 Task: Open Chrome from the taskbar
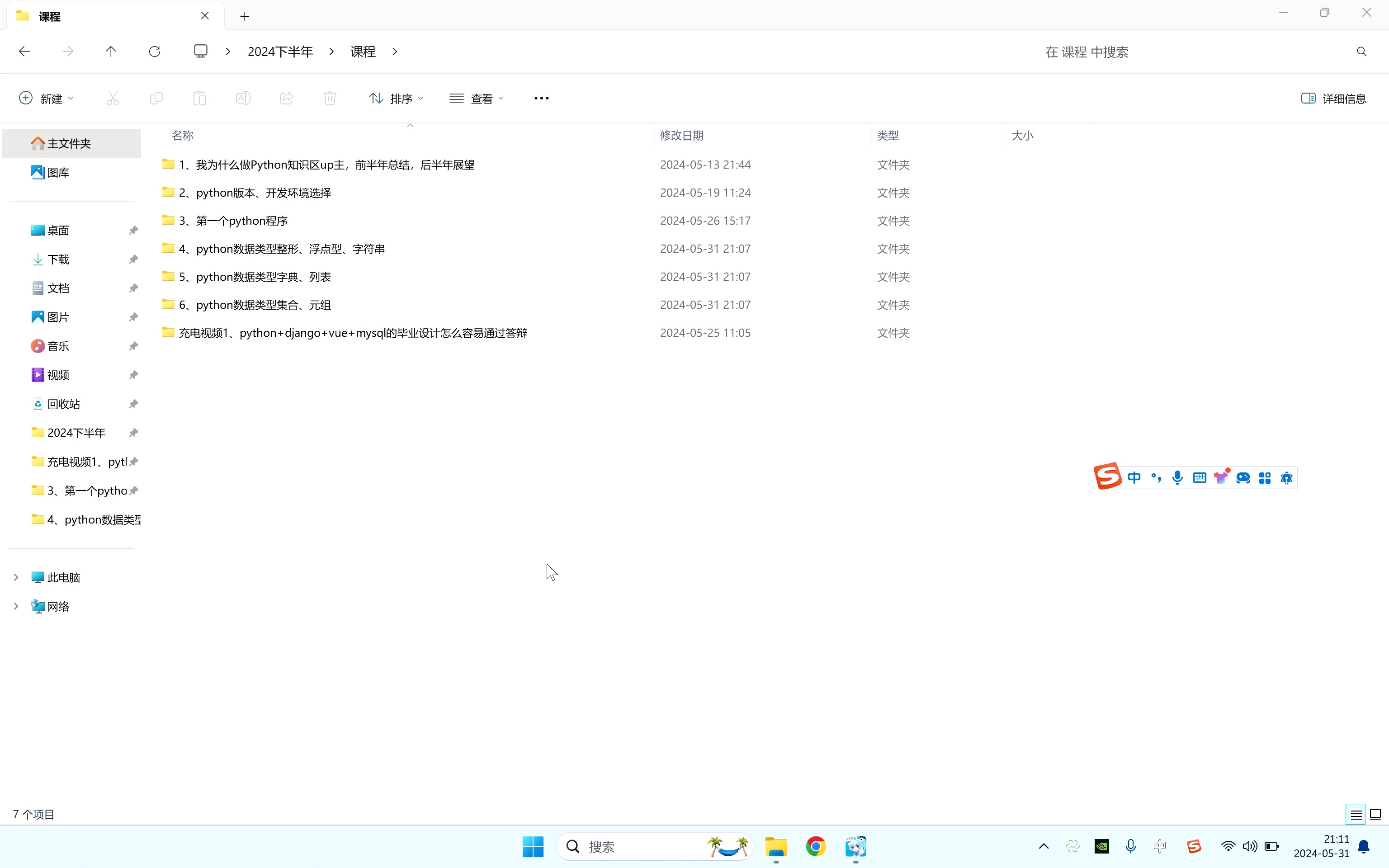(x=815, y=846)
